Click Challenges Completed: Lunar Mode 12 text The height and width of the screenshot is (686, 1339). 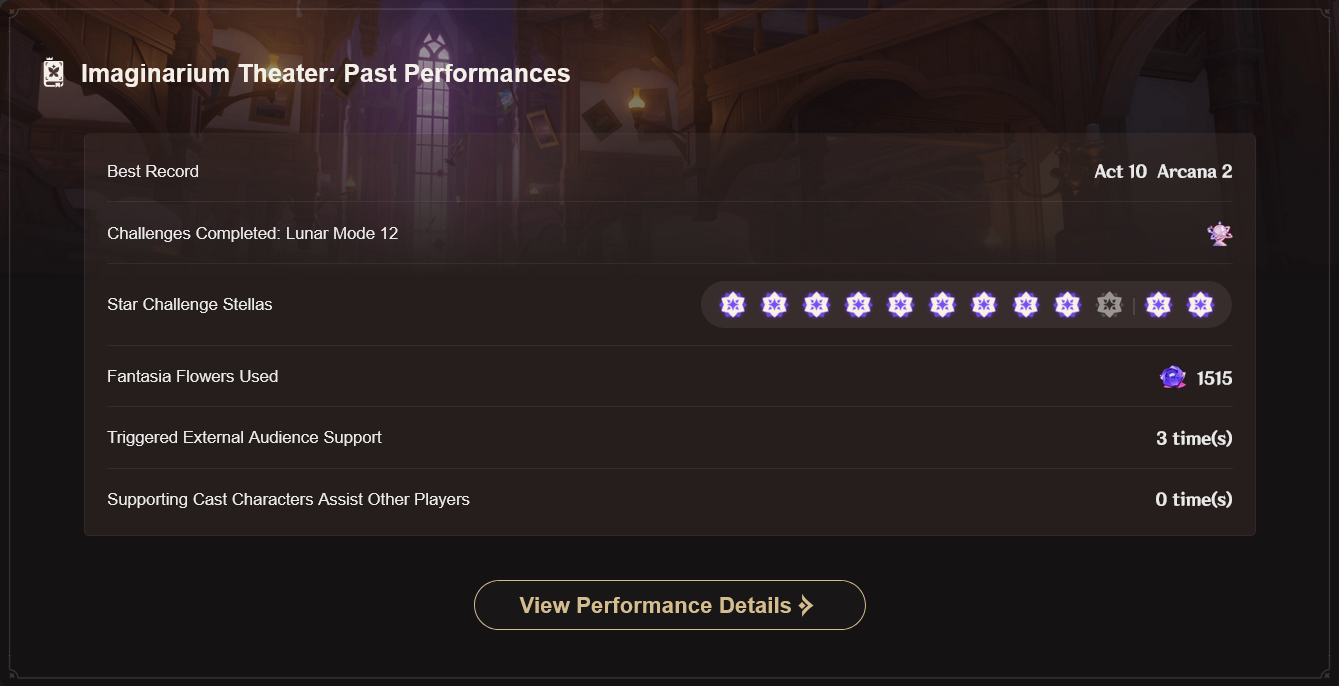point(252,233)
